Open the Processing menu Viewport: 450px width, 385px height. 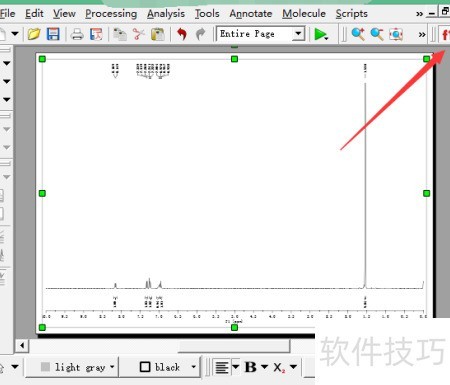pyautogui.click(x=111, y=14)
